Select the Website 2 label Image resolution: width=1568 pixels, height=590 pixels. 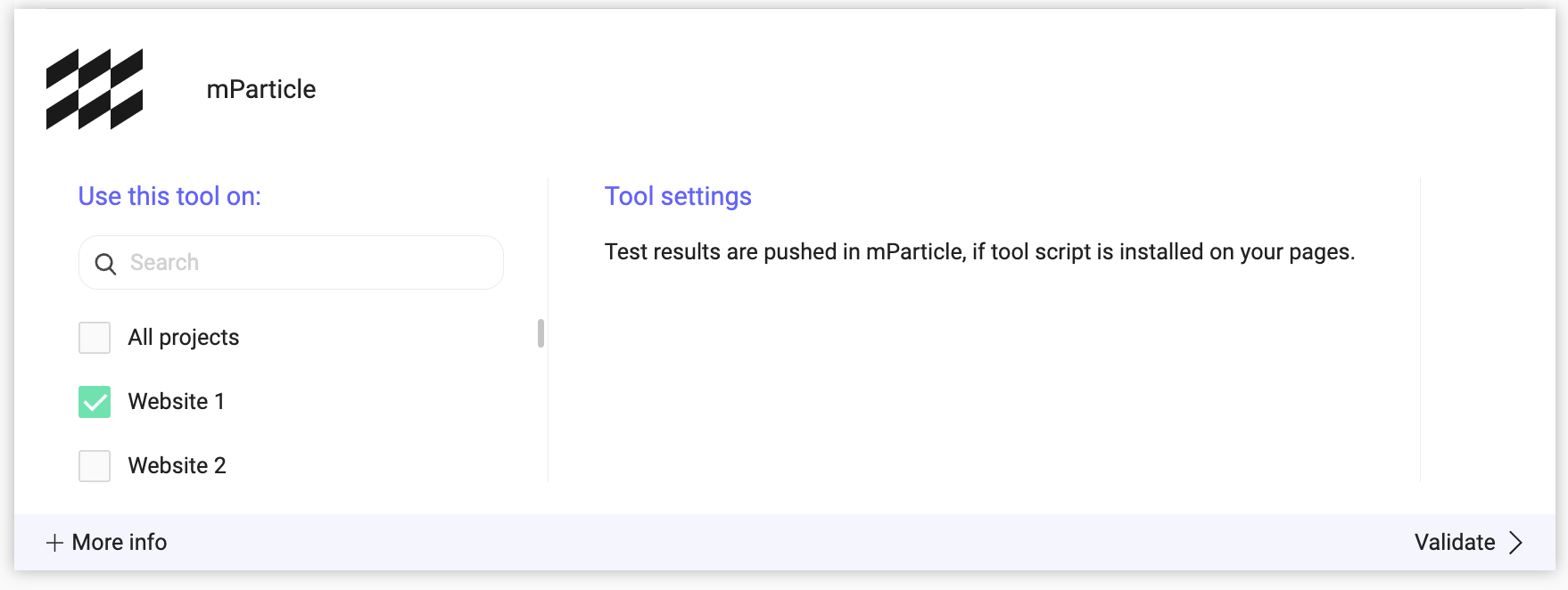177,466
